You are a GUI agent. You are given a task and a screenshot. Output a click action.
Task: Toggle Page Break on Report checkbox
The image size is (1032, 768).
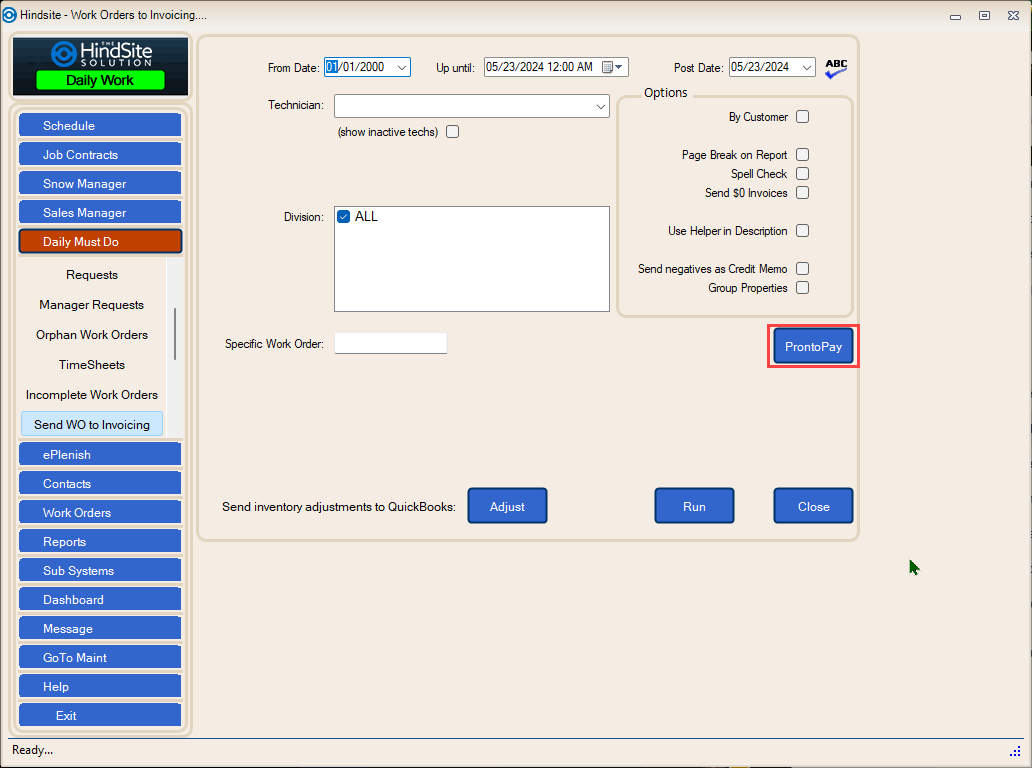tap(802, 155)
